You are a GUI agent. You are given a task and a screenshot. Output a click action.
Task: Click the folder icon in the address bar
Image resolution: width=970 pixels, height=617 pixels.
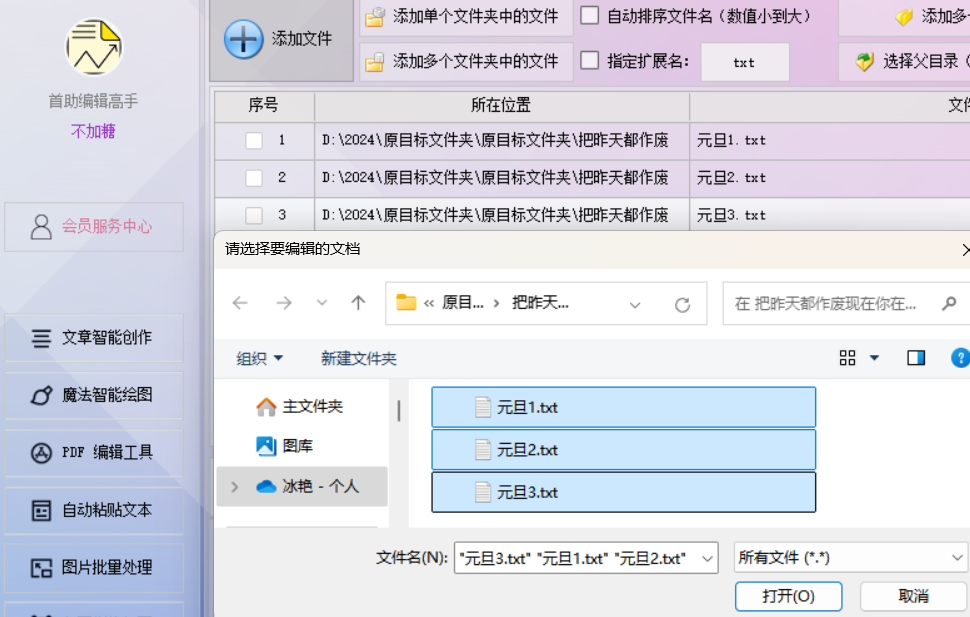406,303
